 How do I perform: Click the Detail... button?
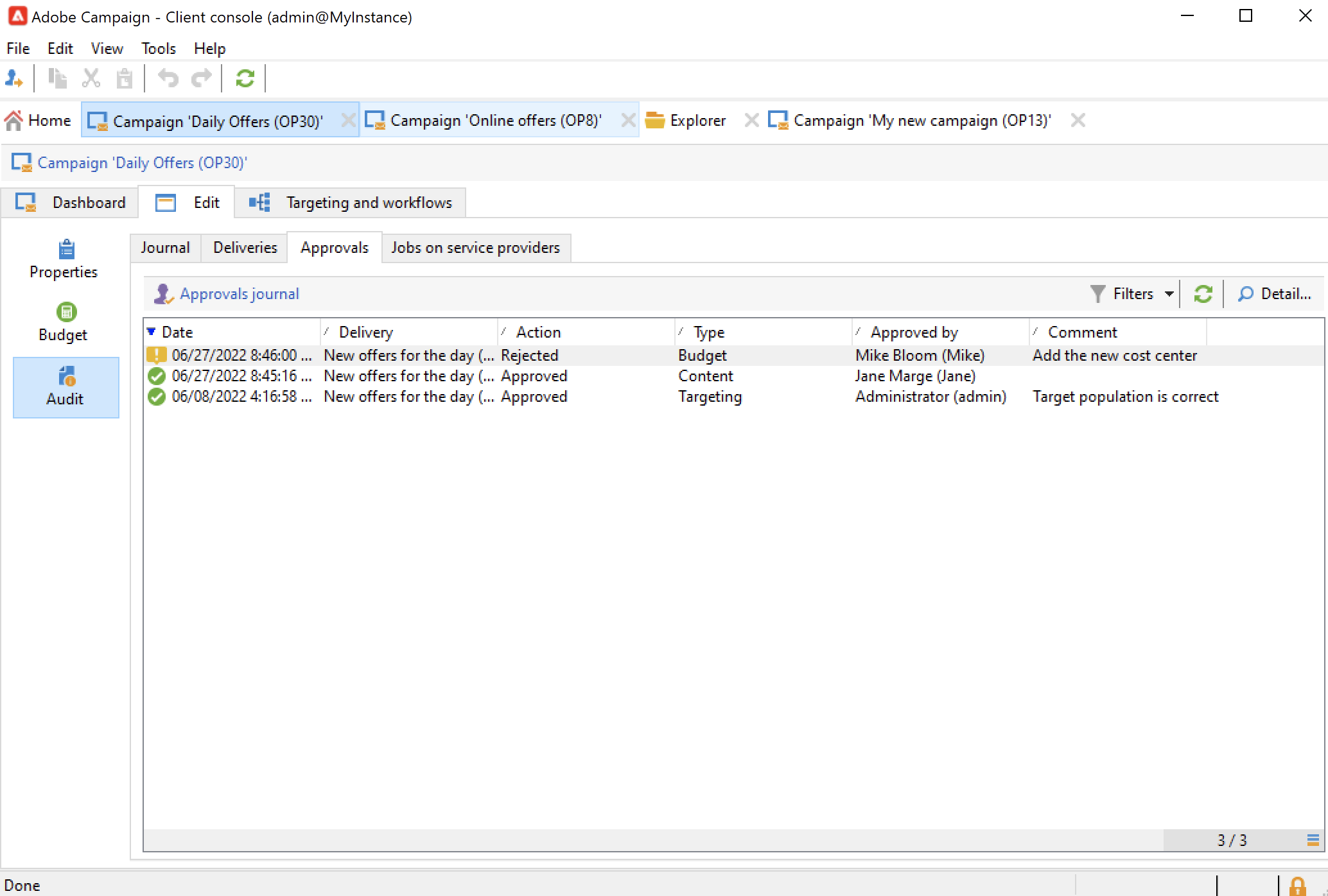click(x=1275, y=294)
